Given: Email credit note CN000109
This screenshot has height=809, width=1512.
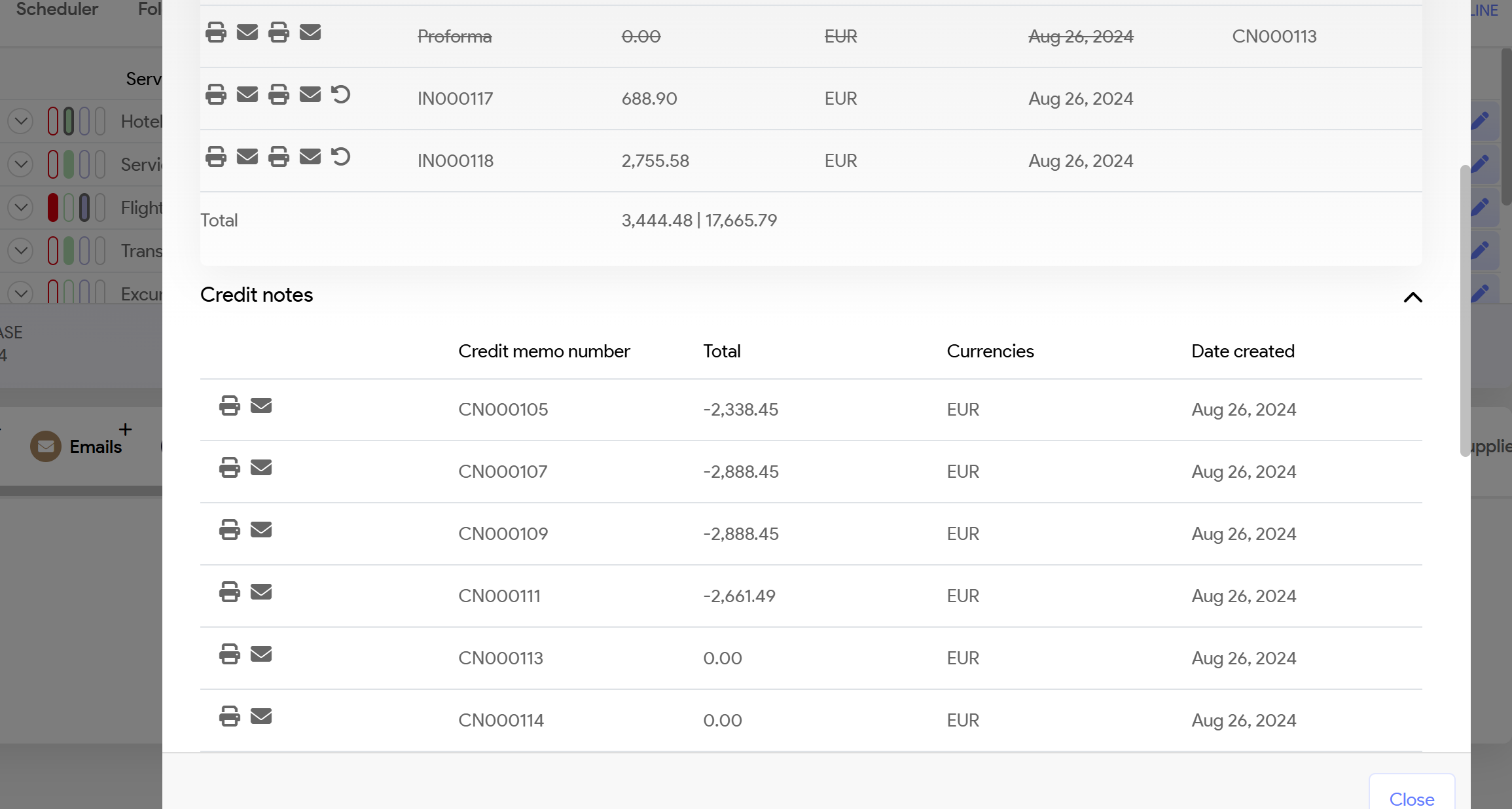Looking at the screenshot, I should click(261, 530).
